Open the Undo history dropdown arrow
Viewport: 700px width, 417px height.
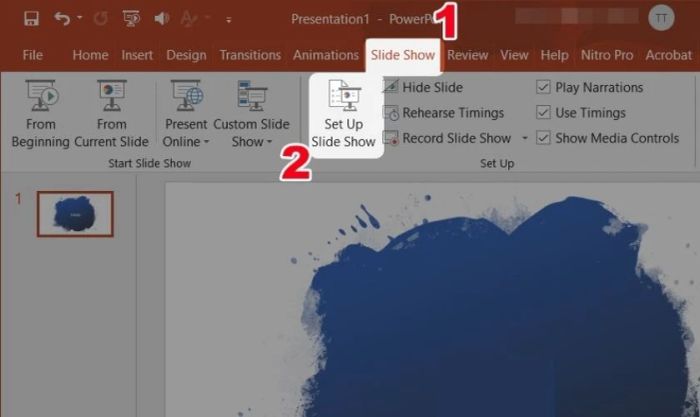pyautogui.click(x=79, y=18)
